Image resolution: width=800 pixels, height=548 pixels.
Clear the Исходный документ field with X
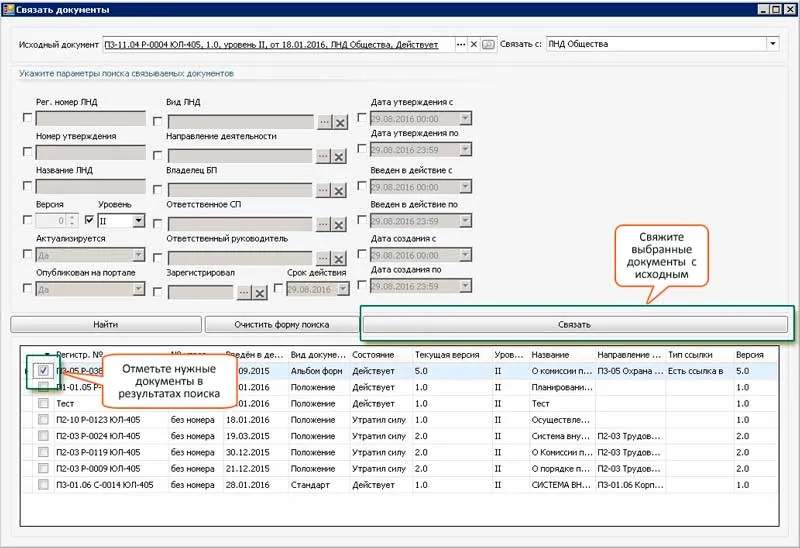click(474, 44)
